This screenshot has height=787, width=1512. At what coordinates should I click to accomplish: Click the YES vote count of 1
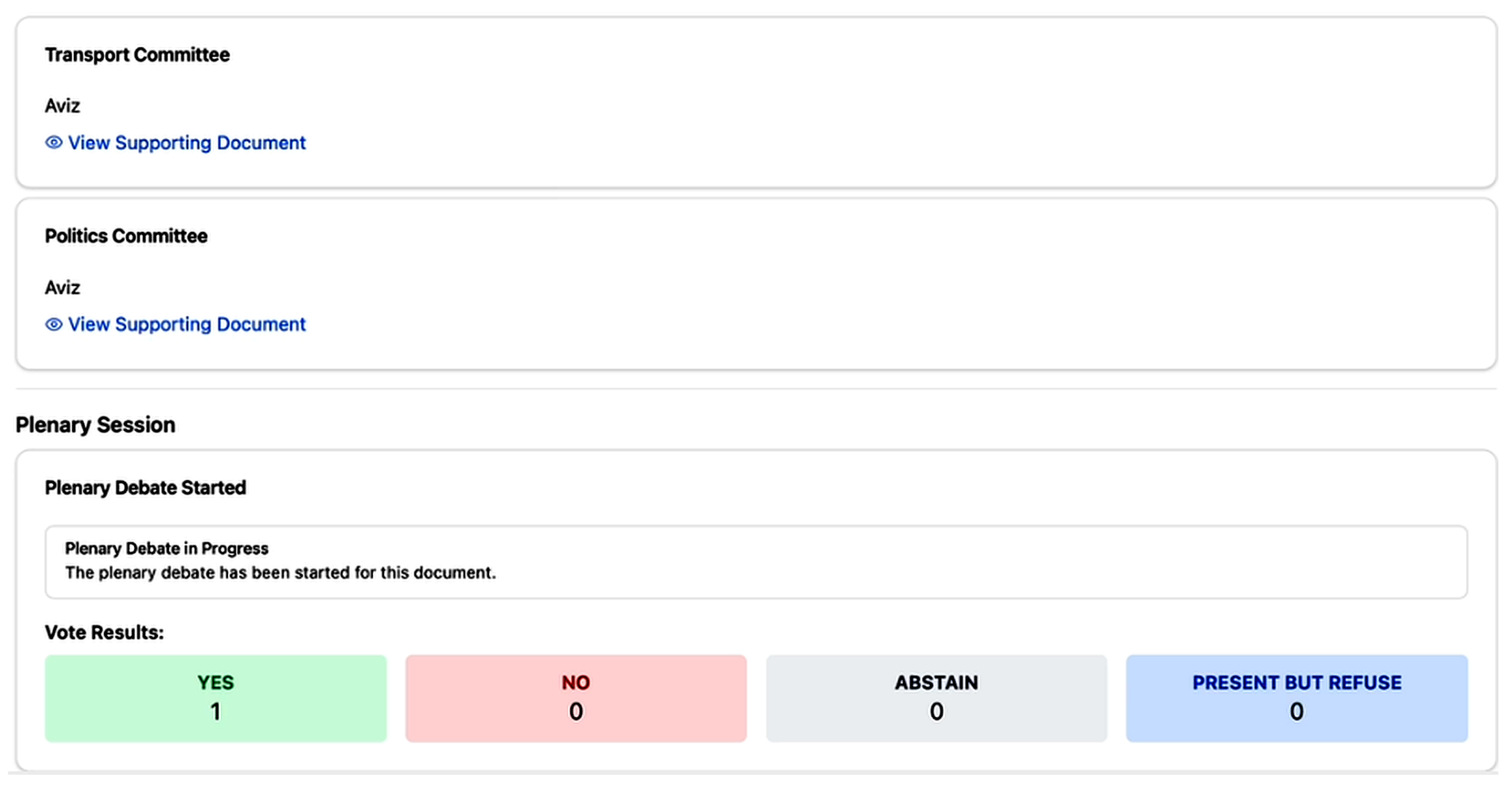pos(215,712)
